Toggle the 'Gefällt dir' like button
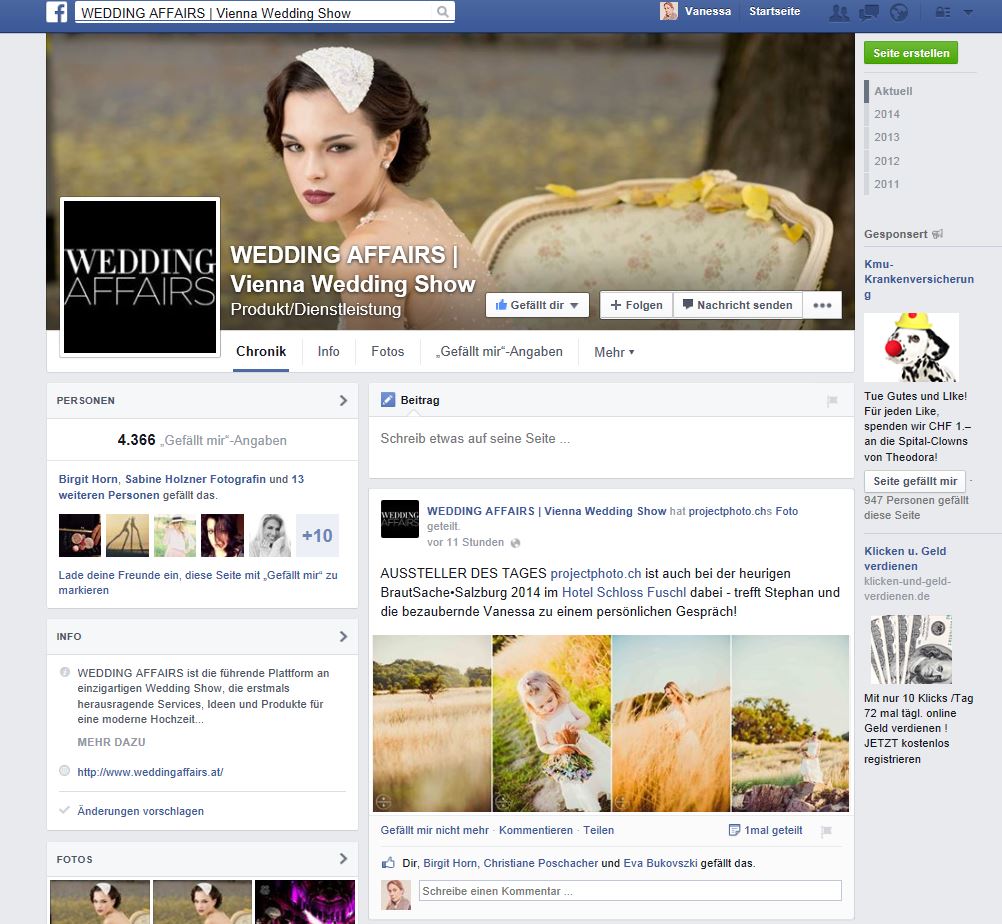This screenshot has height=924, width=1002. point(537,305)
